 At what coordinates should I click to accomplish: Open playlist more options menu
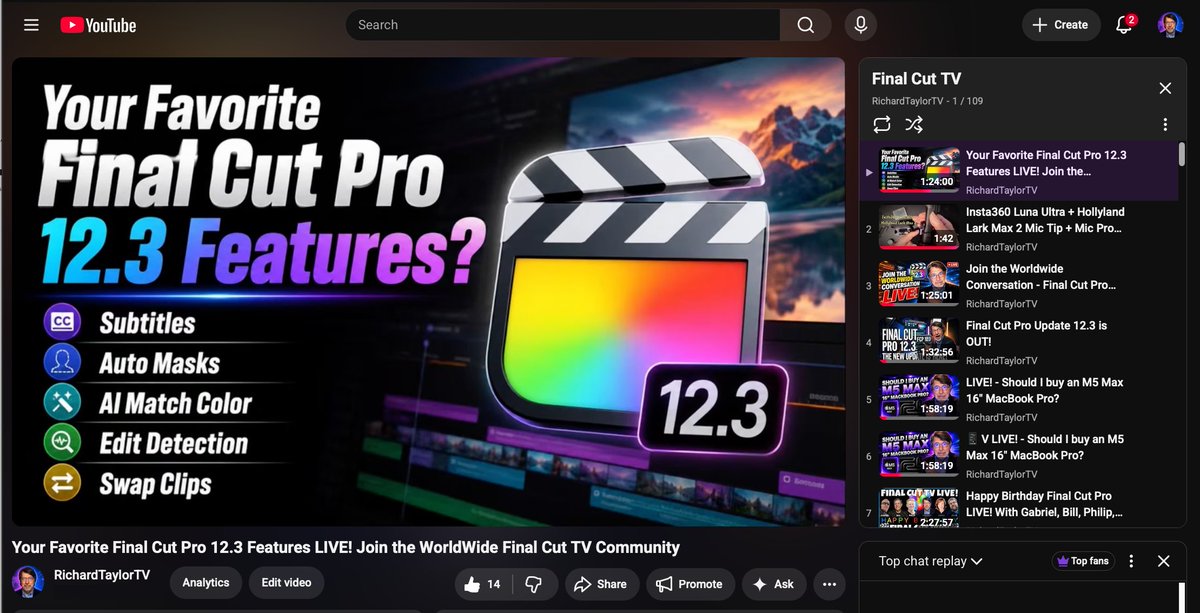coord(1165,125)
